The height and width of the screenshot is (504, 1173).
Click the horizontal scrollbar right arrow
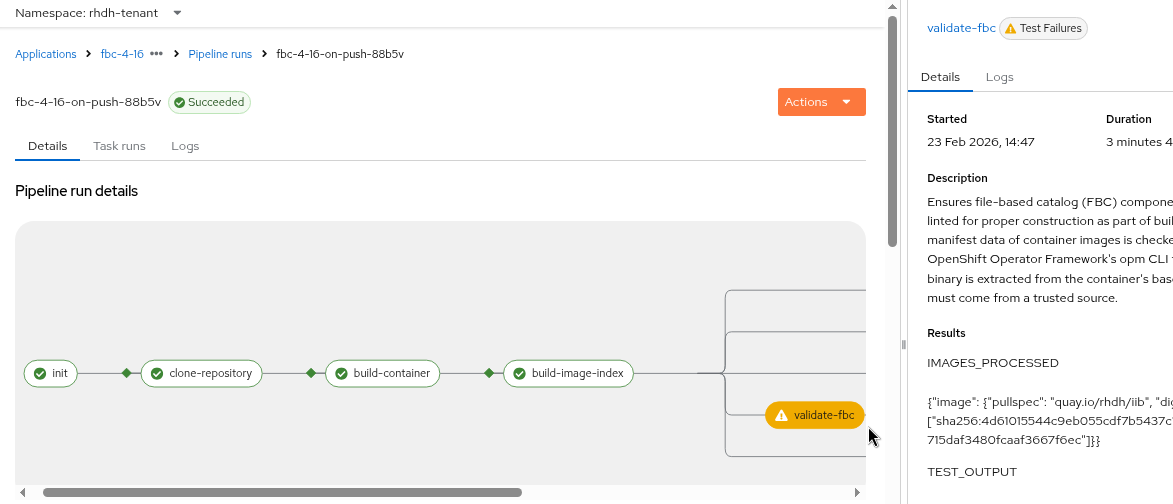[857, 493]
